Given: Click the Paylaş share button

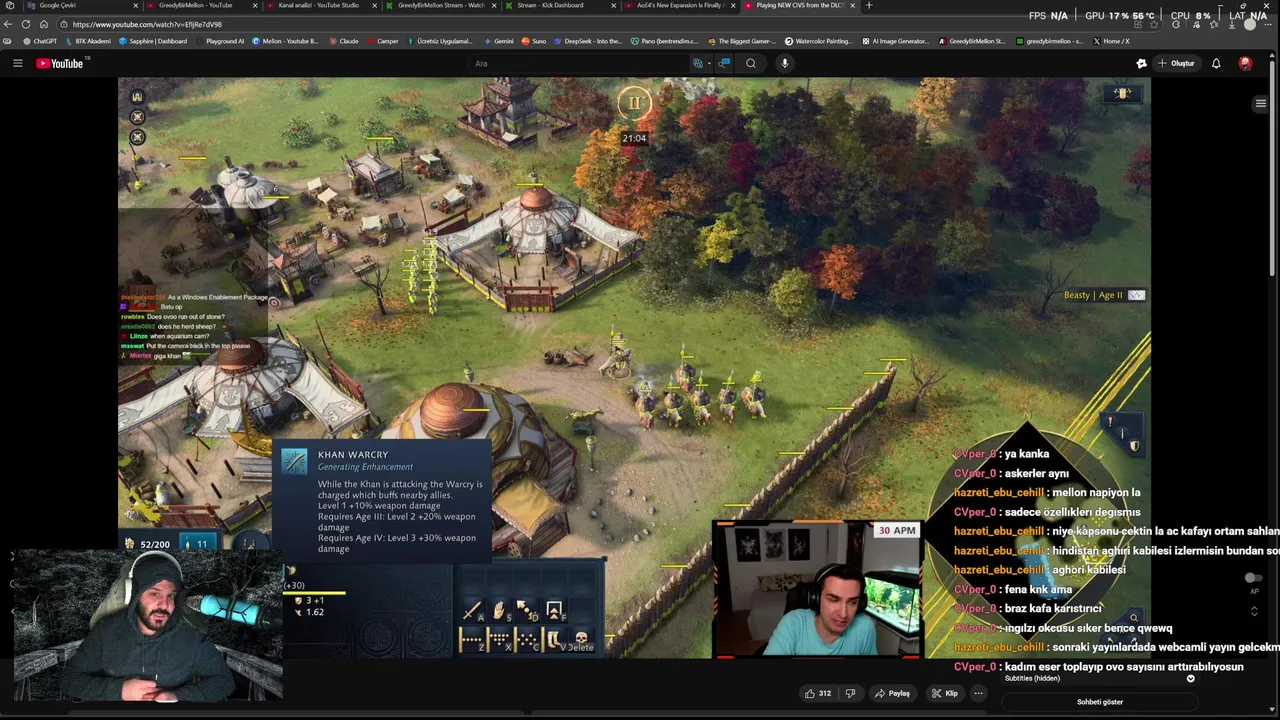Looking at the screenshot, I should 892,693.
